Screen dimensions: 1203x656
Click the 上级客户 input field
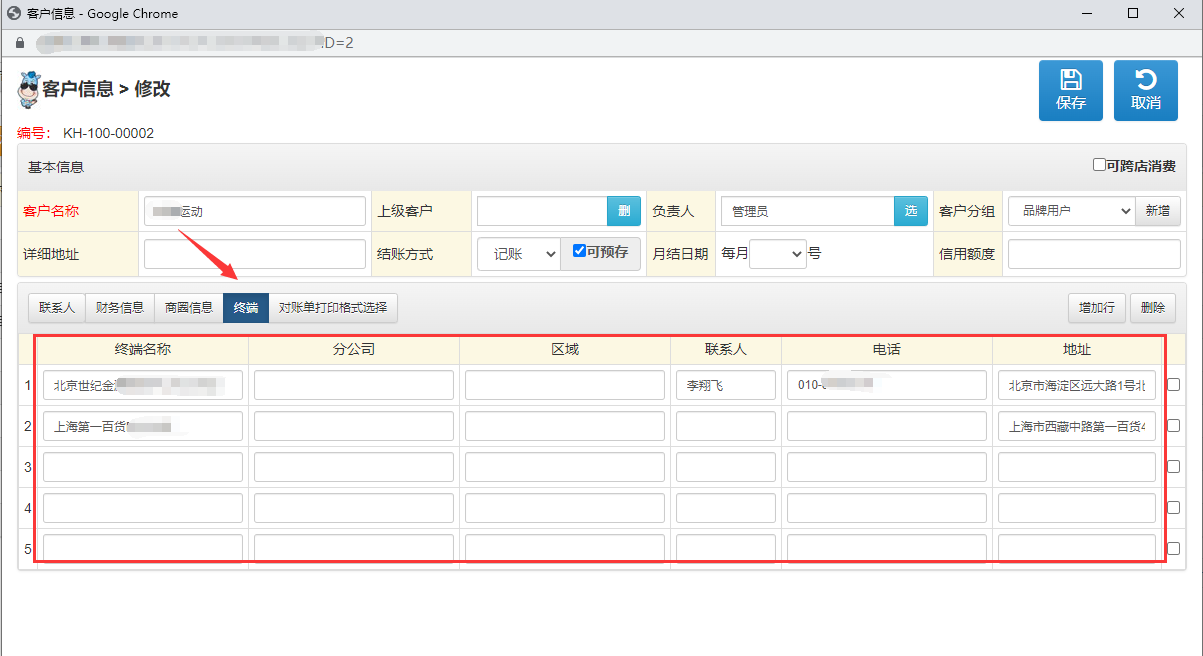(x=542, y=211)
